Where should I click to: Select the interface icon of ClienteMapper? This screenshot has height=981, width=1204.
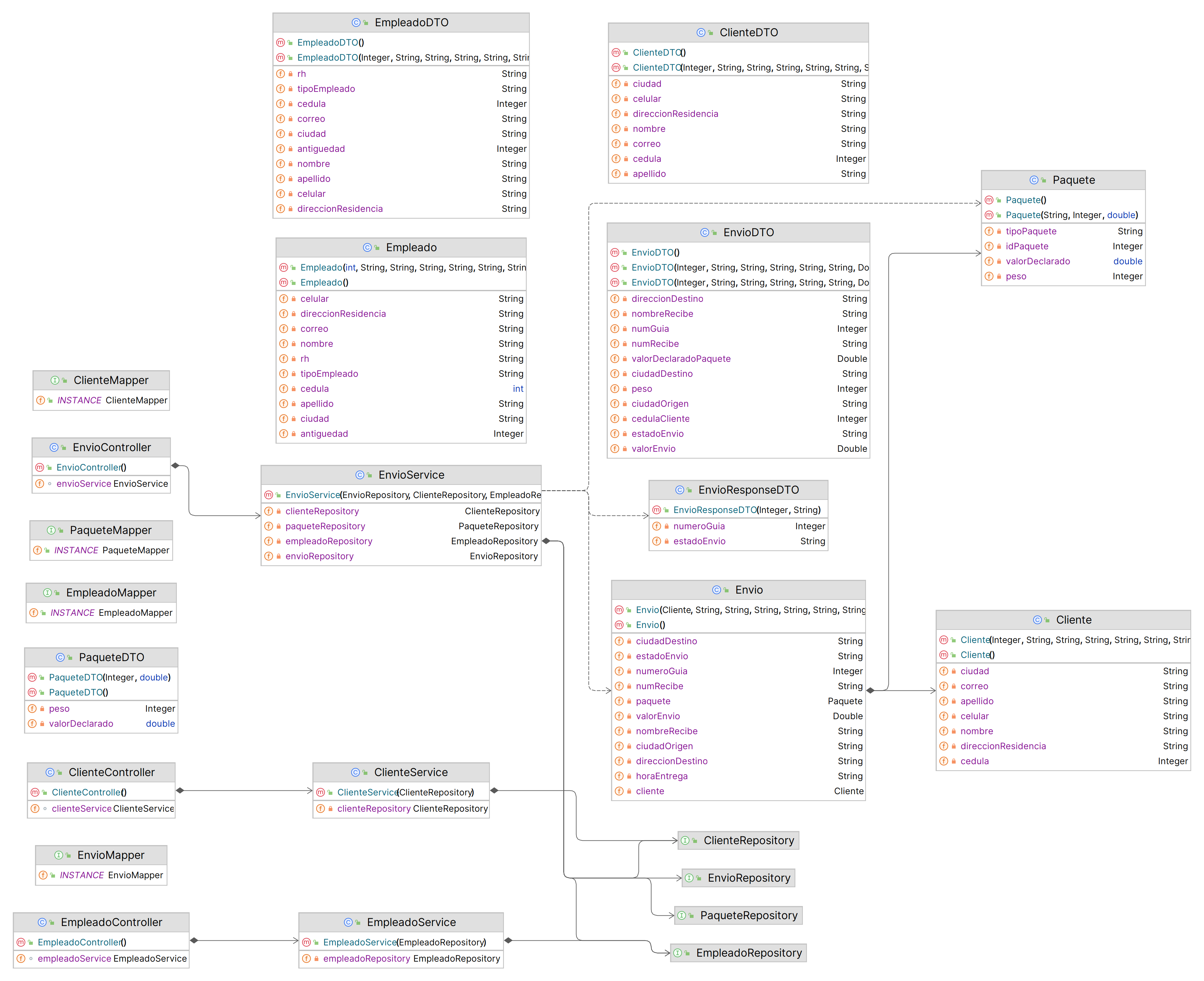click(x=55, y=380)
